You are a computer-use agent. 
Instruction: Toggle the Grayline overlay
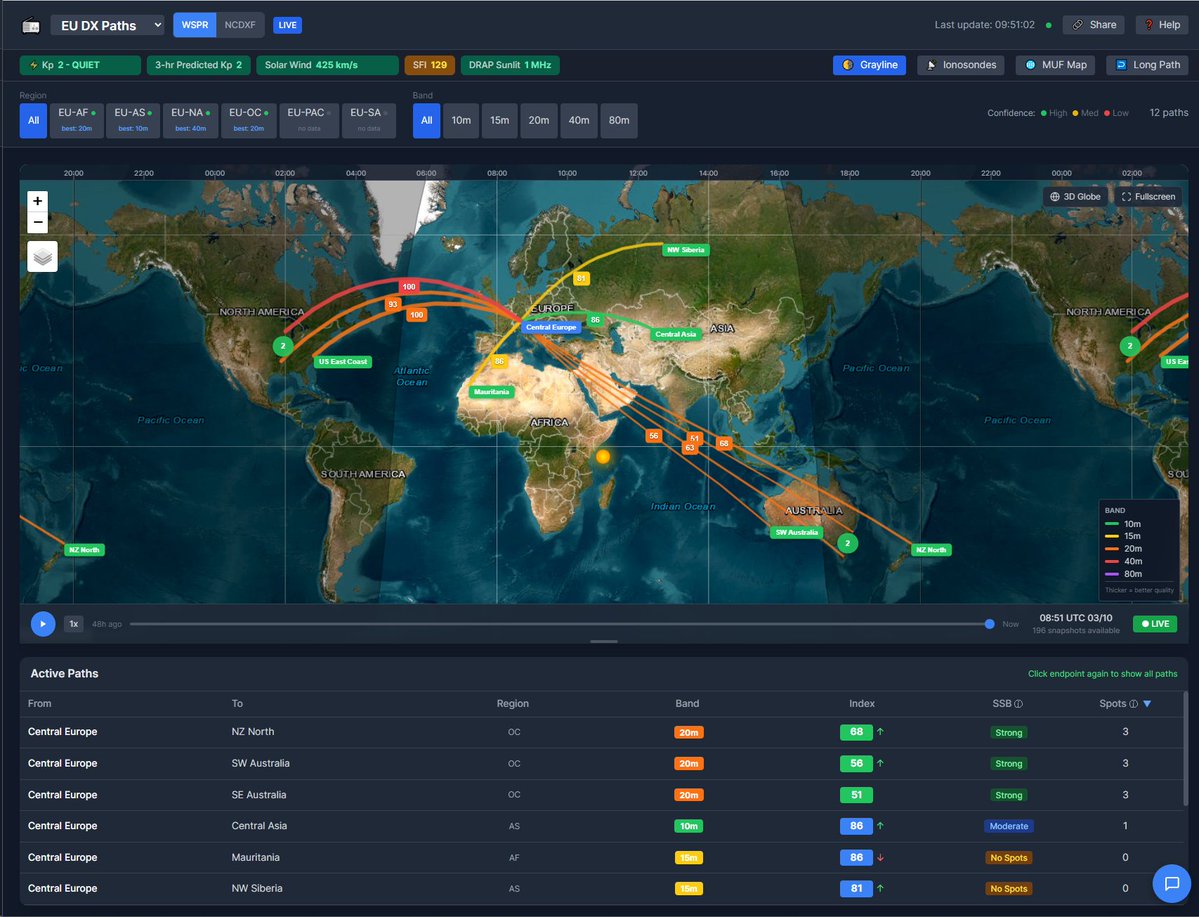coord(869,65)
